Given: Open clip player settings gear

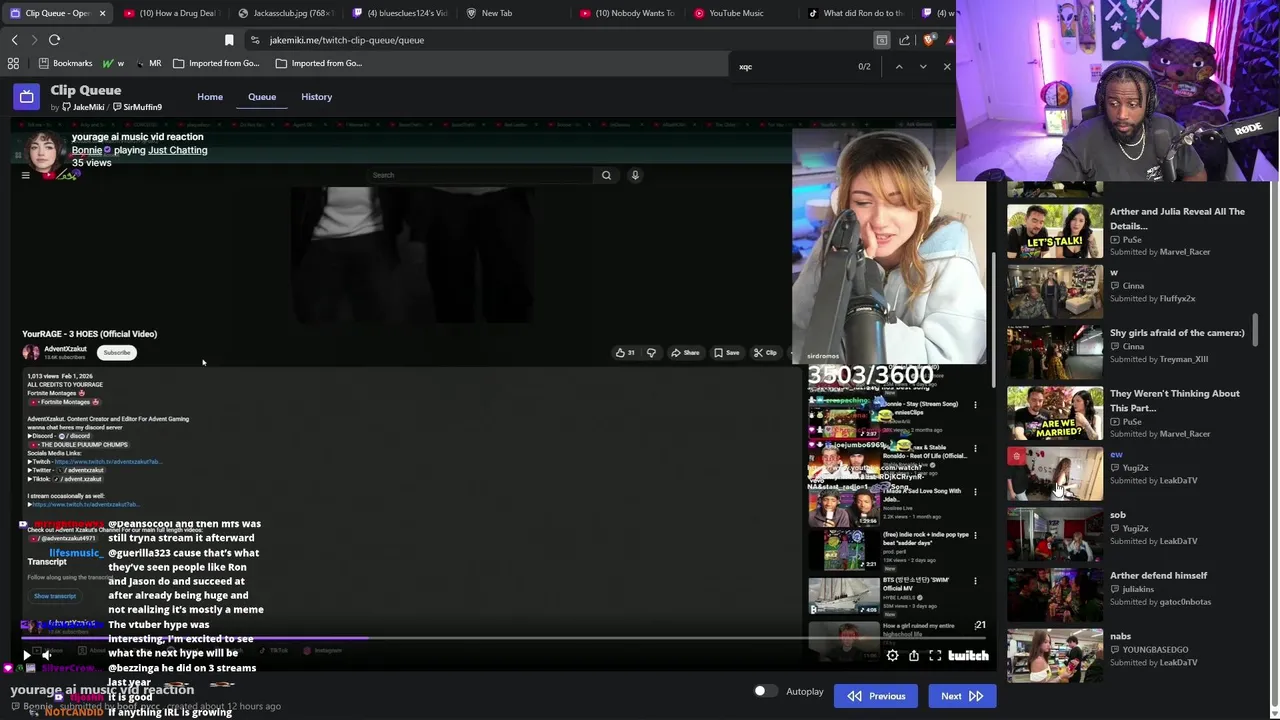Looking at the screenshot, I should 892,656.
